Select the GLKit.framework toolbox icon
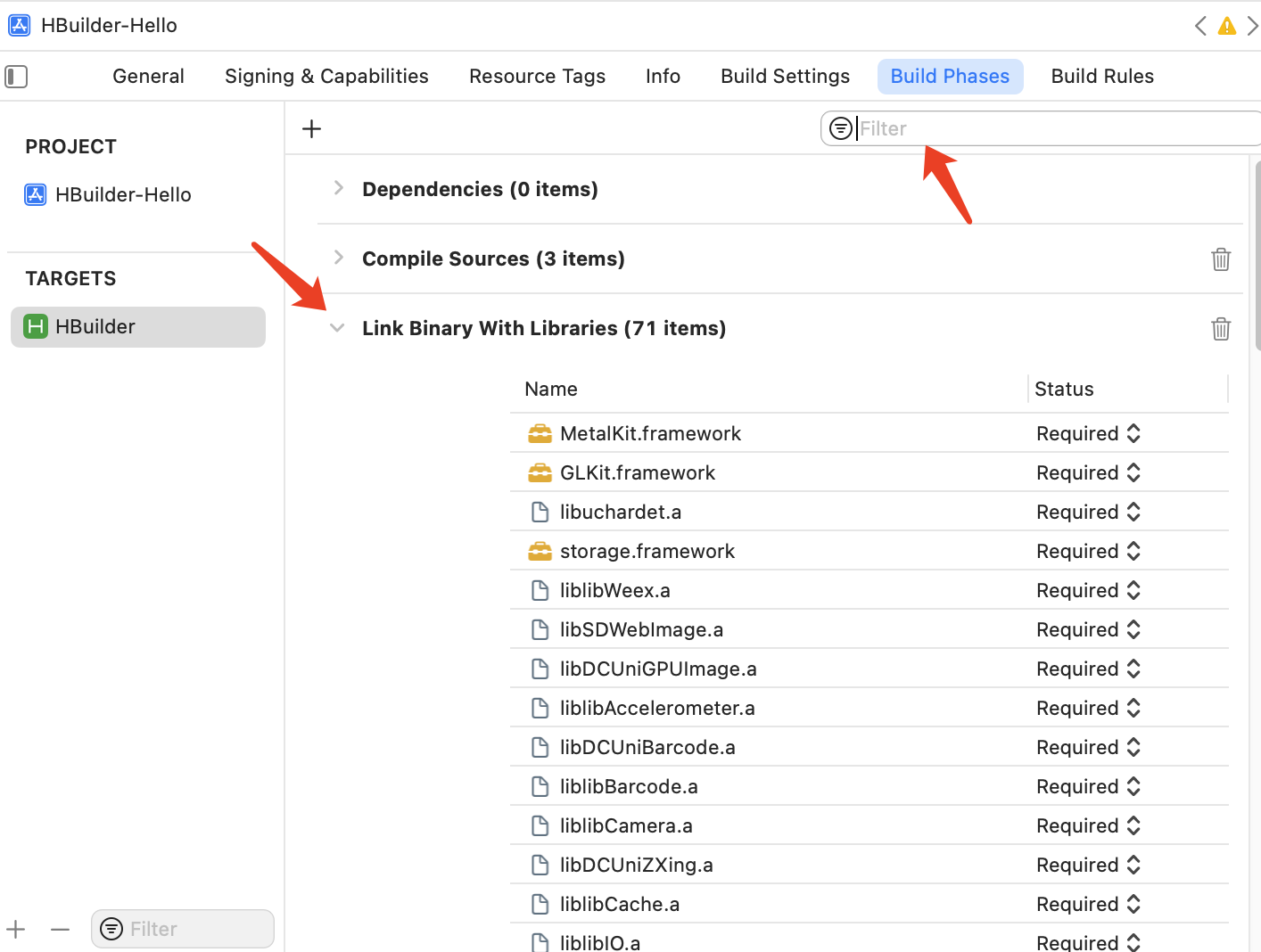 pyautogui.click(x=540, y=473)
